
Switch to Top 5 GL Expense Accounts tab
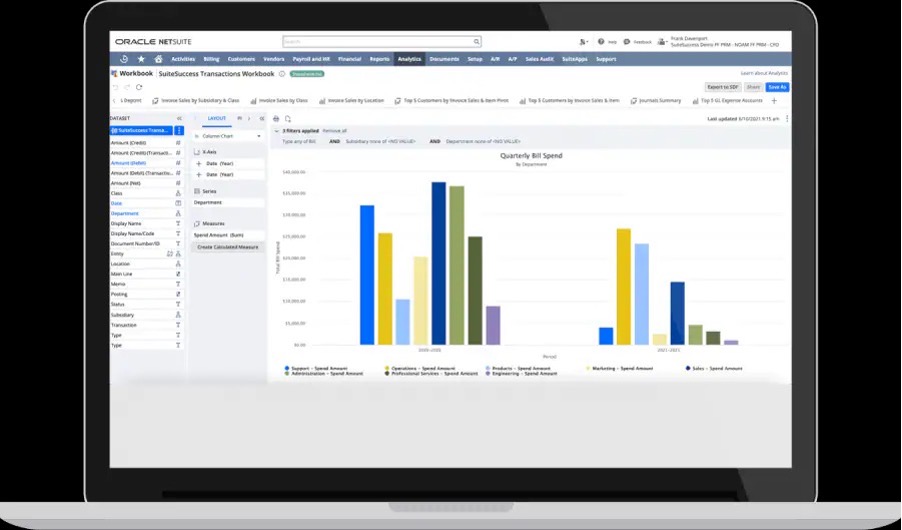tap(728, 101)
